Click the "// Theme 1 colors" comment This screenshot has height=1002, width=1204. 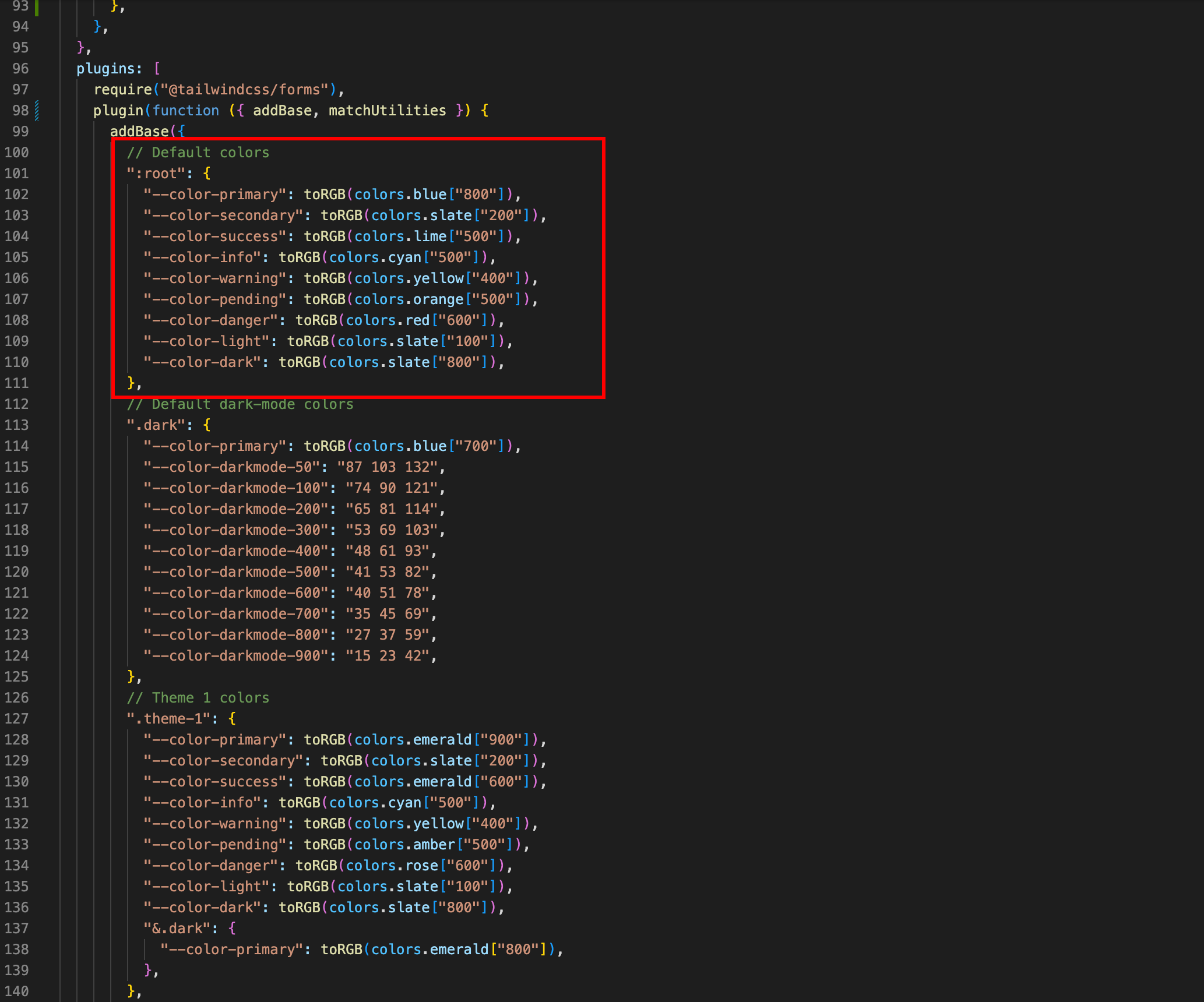point(198,698)
